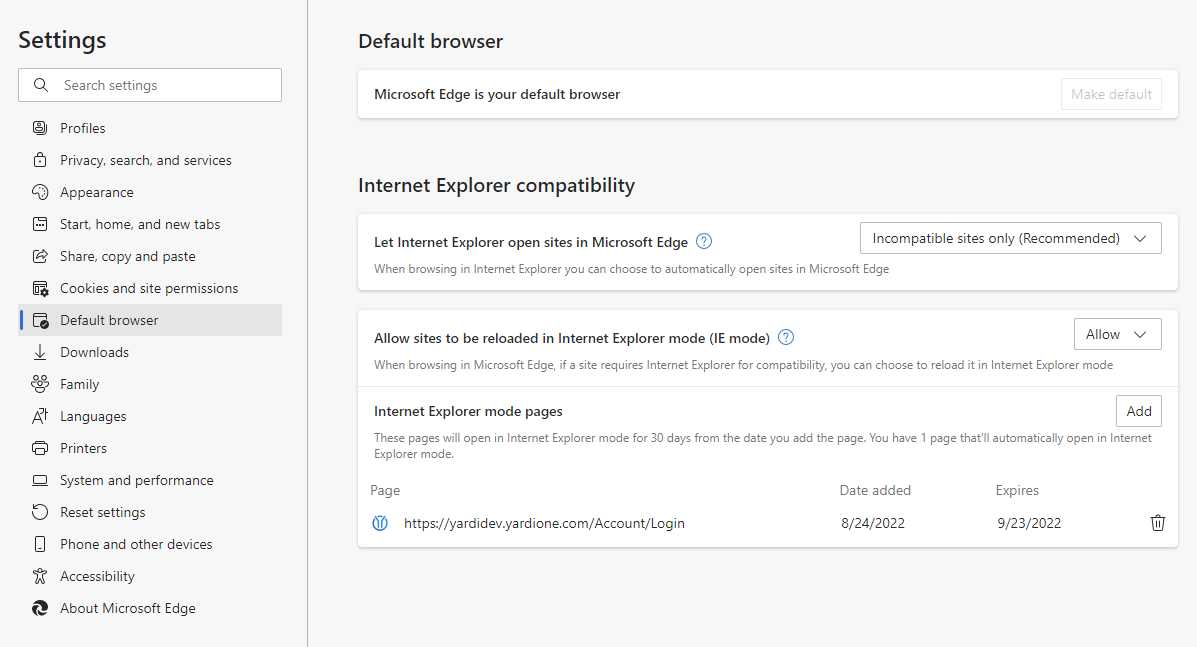Click the lock icon for Privacy, search, and services

tap(40, 160)
